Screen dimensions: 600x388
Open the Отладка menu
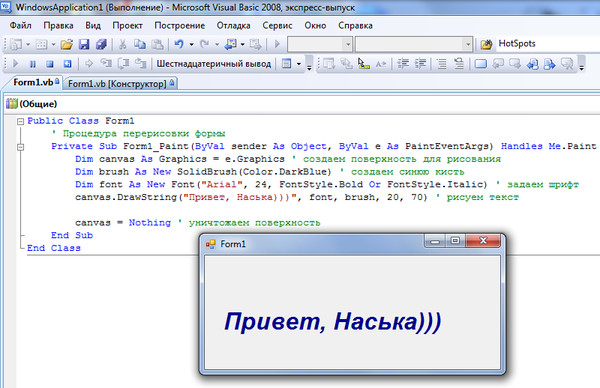[x=233, y=26]
